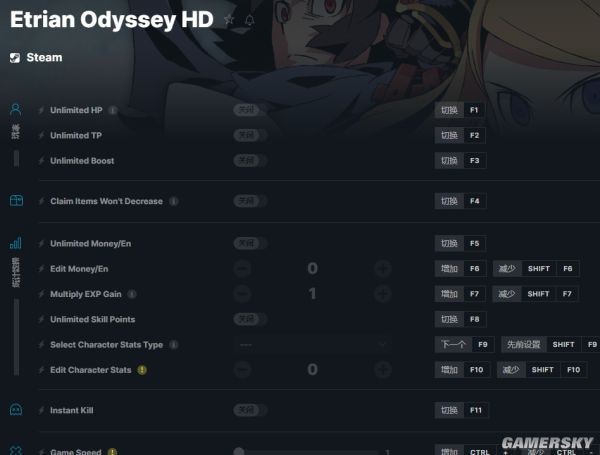The image size is (600, 455).
Task: Click info icon next to Multiply EXP Gain
Action: [x=132, y=294]
